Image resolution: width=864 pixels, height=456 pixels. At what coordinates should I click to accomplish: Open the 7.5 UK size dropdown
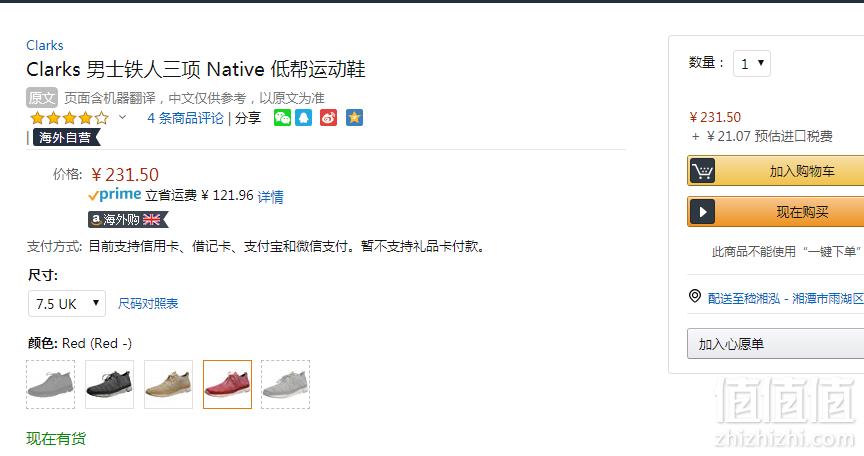(67, 303)
